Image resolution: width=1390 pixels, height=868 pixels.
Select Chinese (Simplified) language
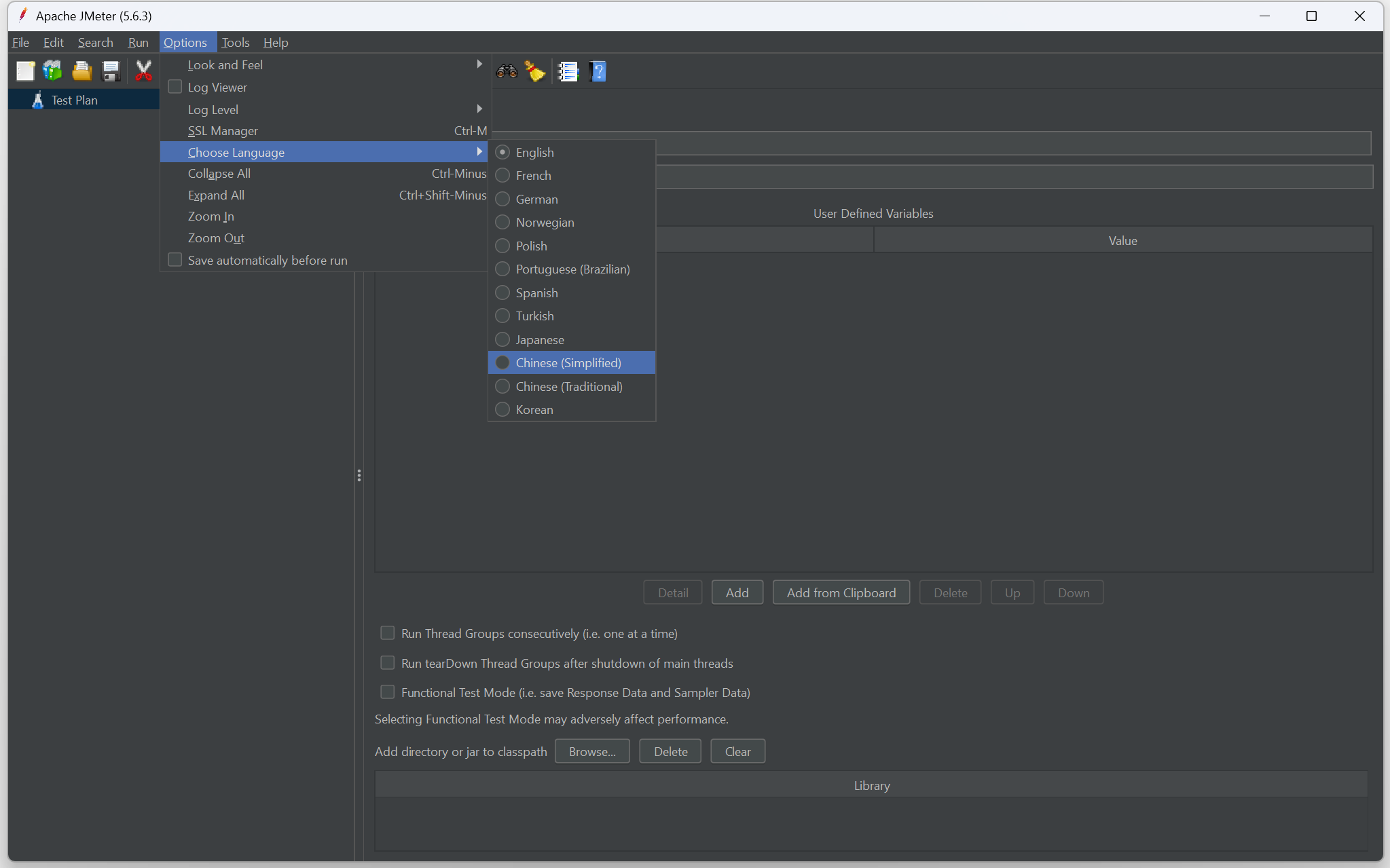point(572,363)
